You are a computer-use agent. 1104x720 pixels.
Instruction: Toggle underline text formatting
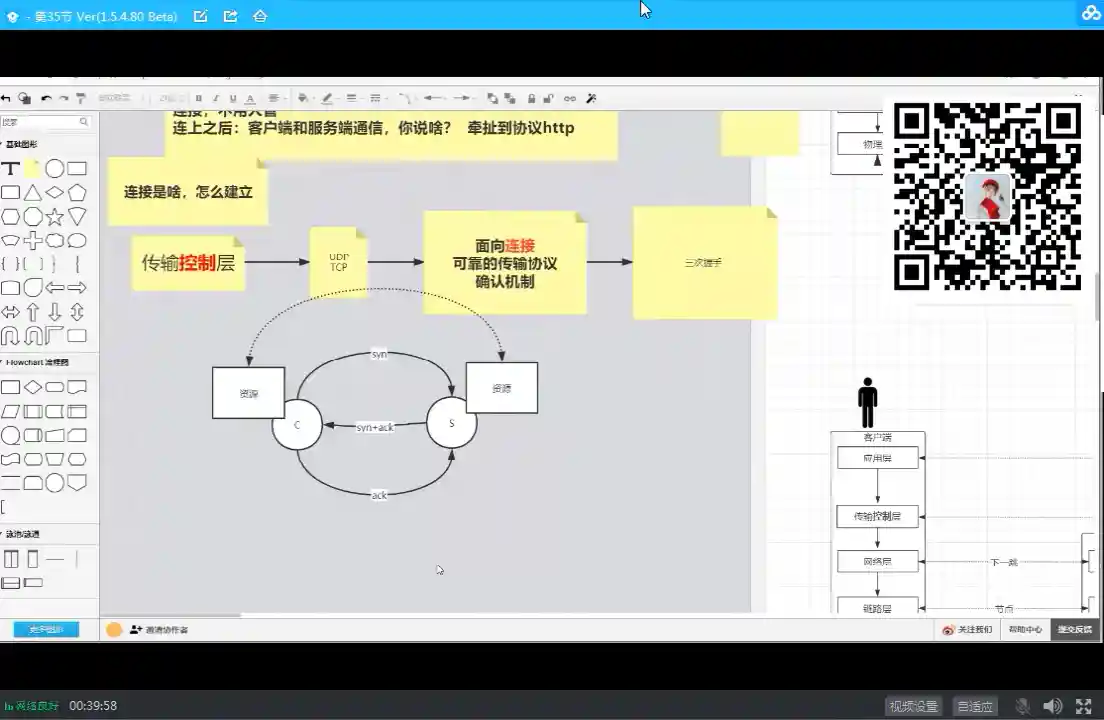pyautogui.click(x=232, y=99)
